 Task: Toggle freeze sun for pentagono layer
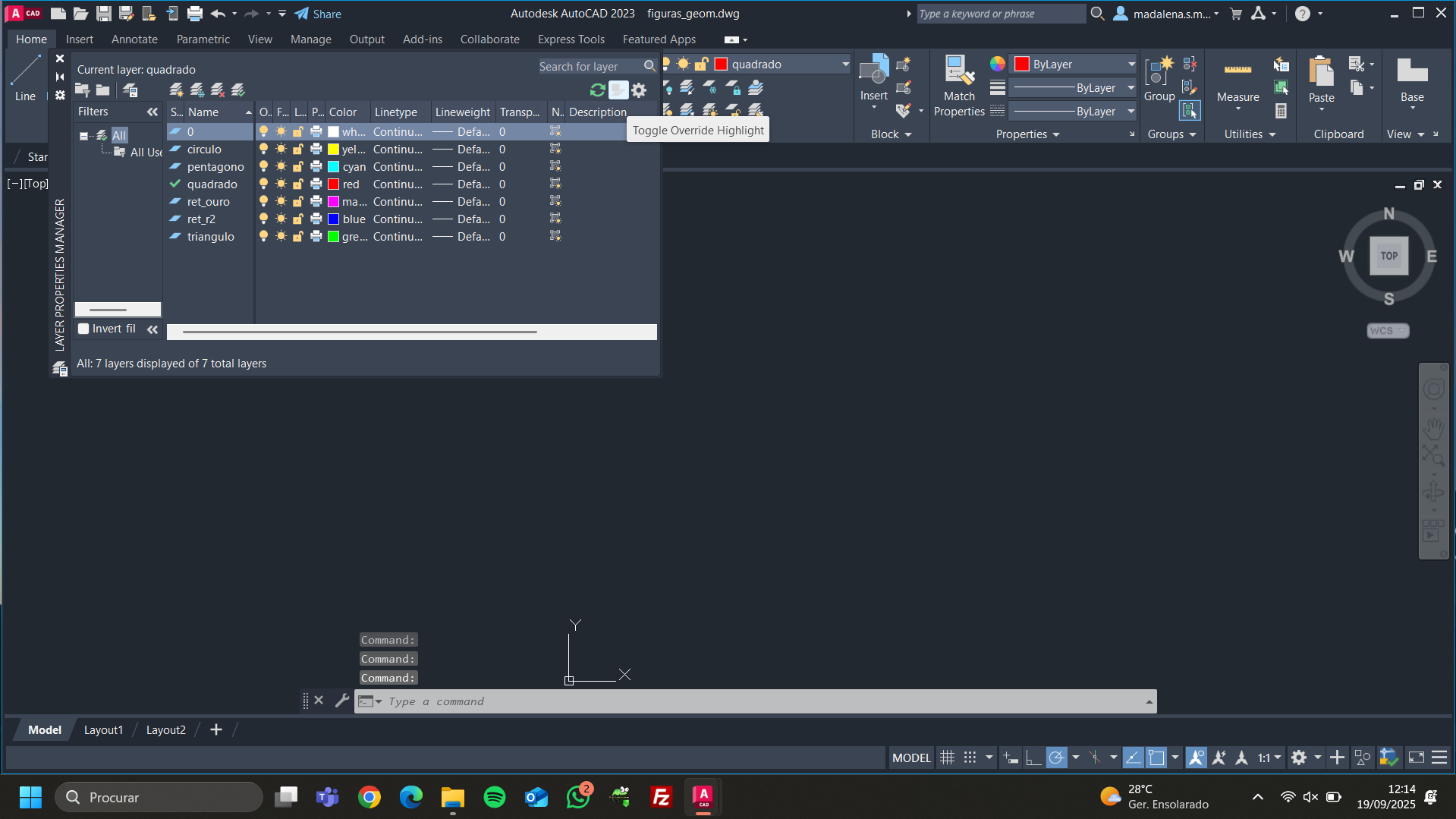click(281, 167)
